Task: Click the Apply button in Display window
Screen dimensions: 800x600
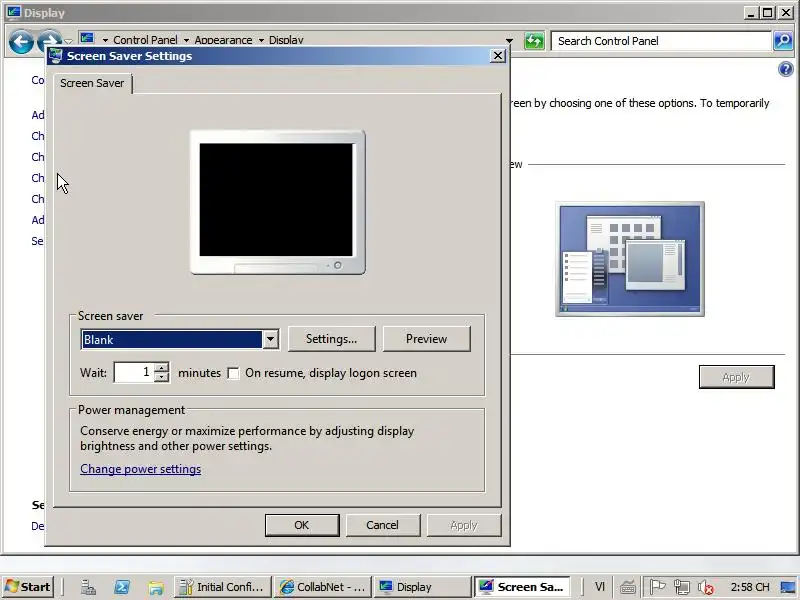Action: pyautogui.click(x=736, y=377)
